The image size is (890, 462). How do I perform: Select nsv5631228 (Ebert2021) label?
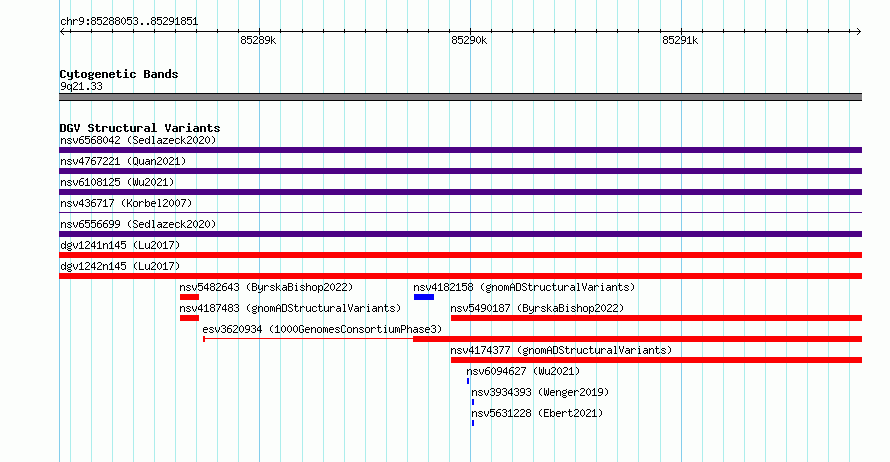[537, 413]
